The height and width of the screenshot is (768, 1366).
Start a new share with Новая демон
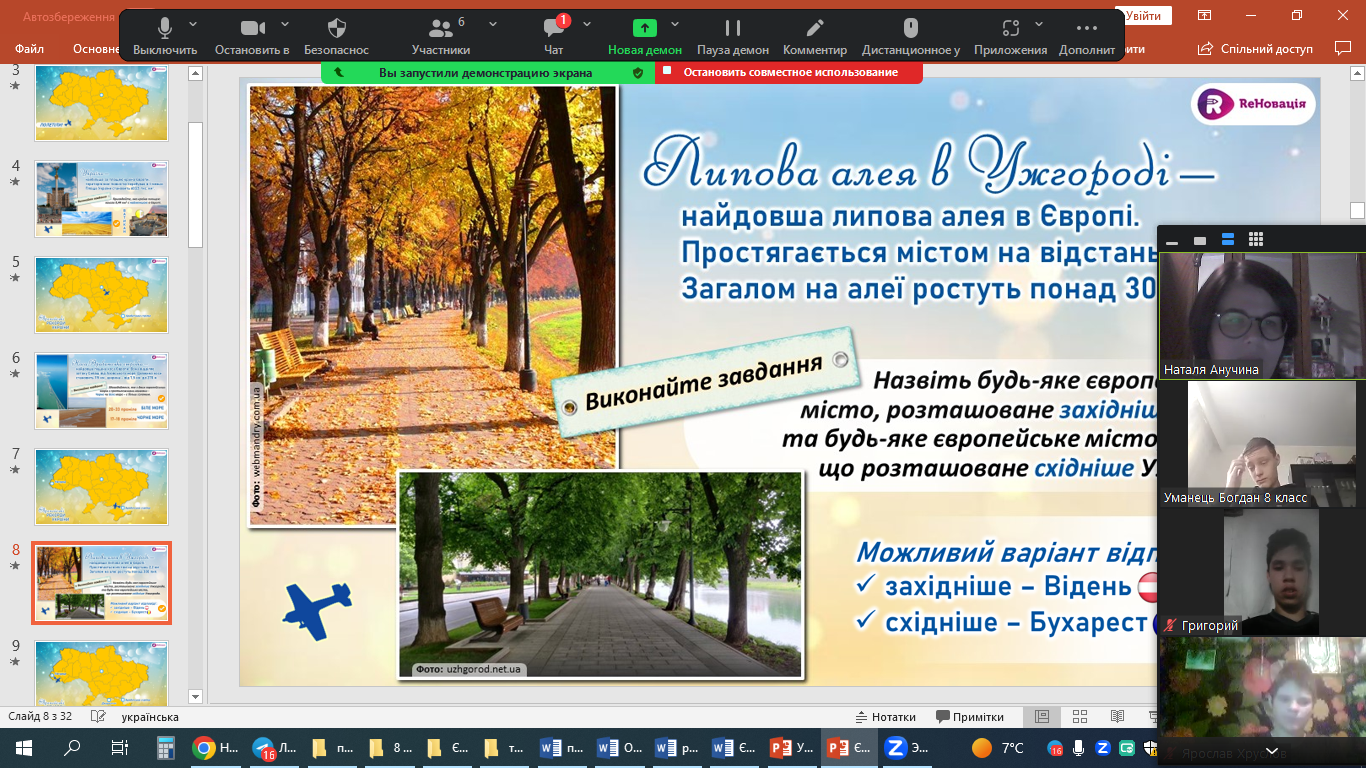(645, 36)
